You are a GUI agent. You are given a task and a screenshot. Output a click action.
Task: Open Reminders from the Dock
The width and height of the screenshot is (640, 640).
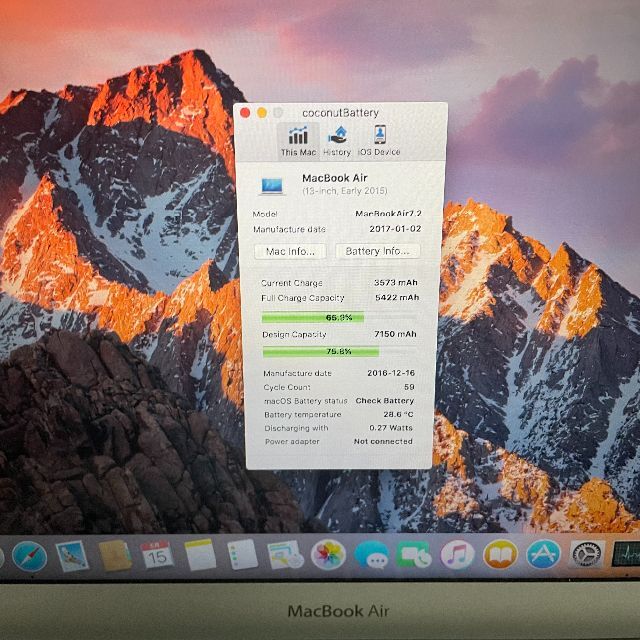tap(242, 554)
